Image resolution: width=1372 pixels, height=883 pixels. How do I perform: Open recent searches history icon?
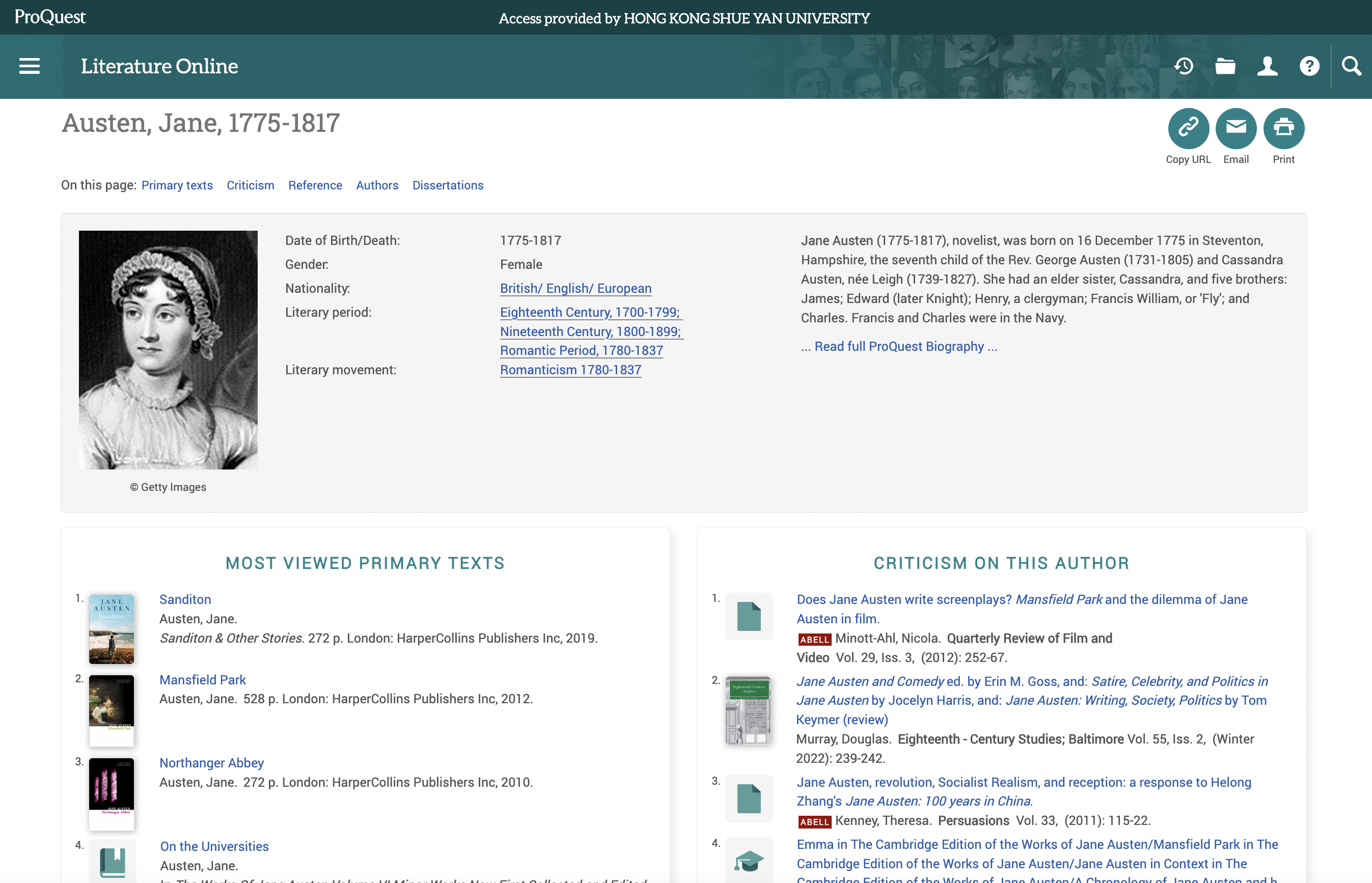[x=1184, y=66]
